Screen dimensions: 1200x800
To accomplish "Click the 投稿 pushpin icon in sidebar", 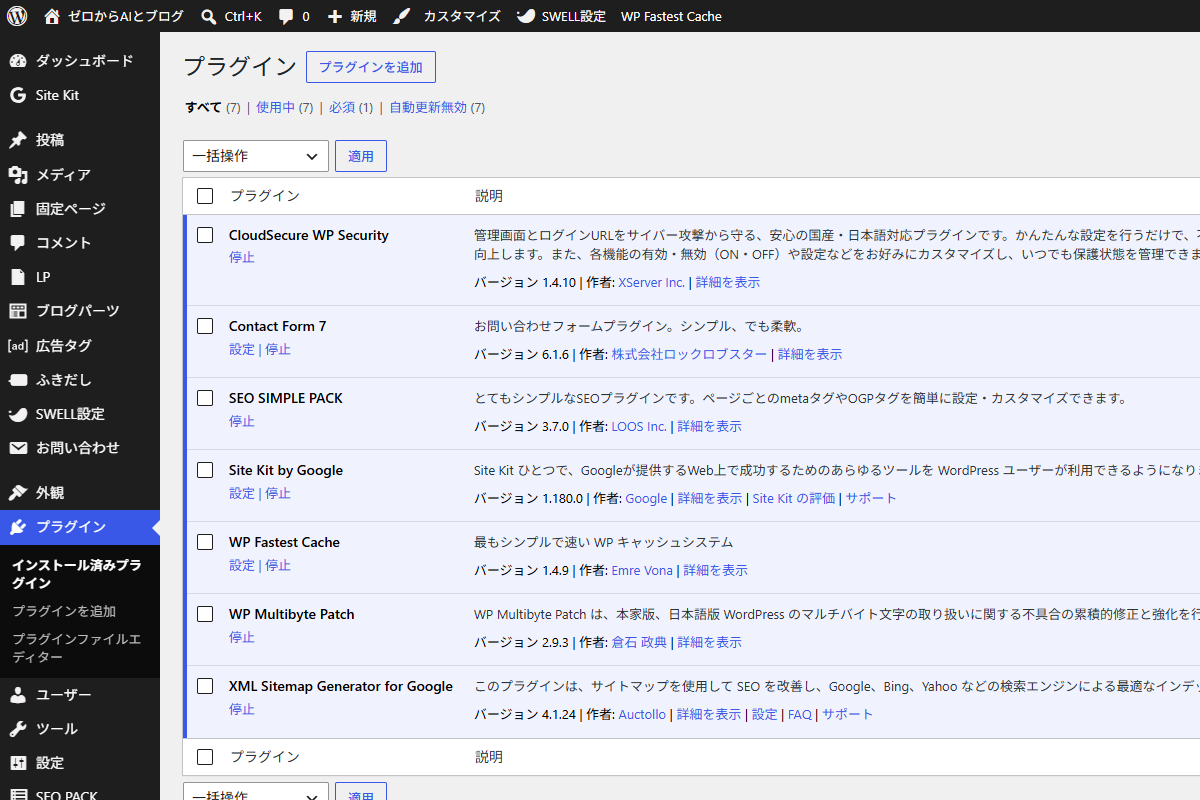I will pos(18,140).
